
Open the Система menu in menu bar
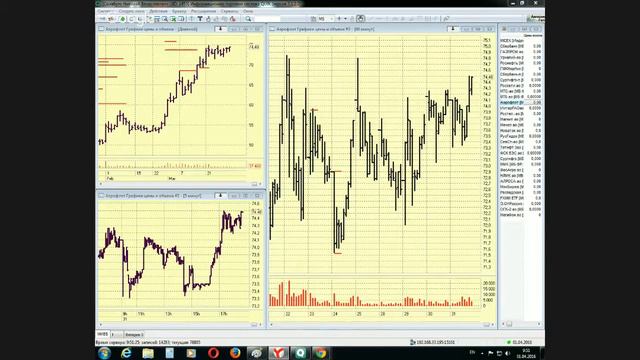(104, 11)
